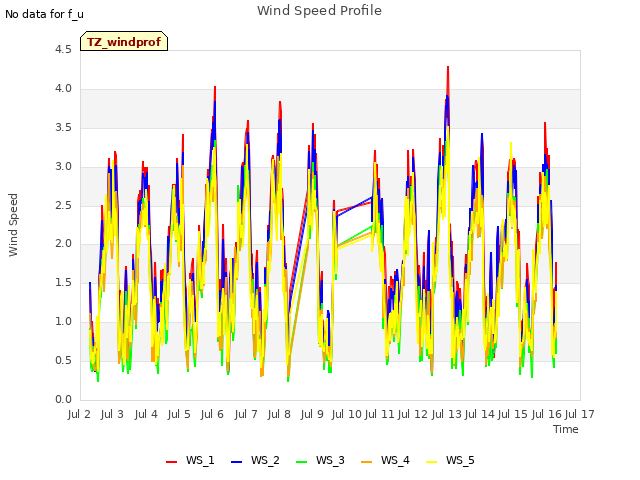Click the 1.5 y-axis tick label

click(x=63, y=282)
